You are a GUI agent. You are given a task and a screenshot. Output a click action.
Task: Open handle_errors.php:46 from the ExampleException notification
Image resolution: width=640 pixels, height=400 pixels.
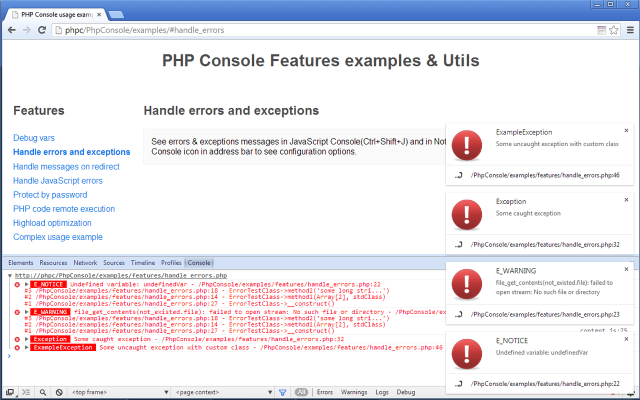(x=545, y=176)
